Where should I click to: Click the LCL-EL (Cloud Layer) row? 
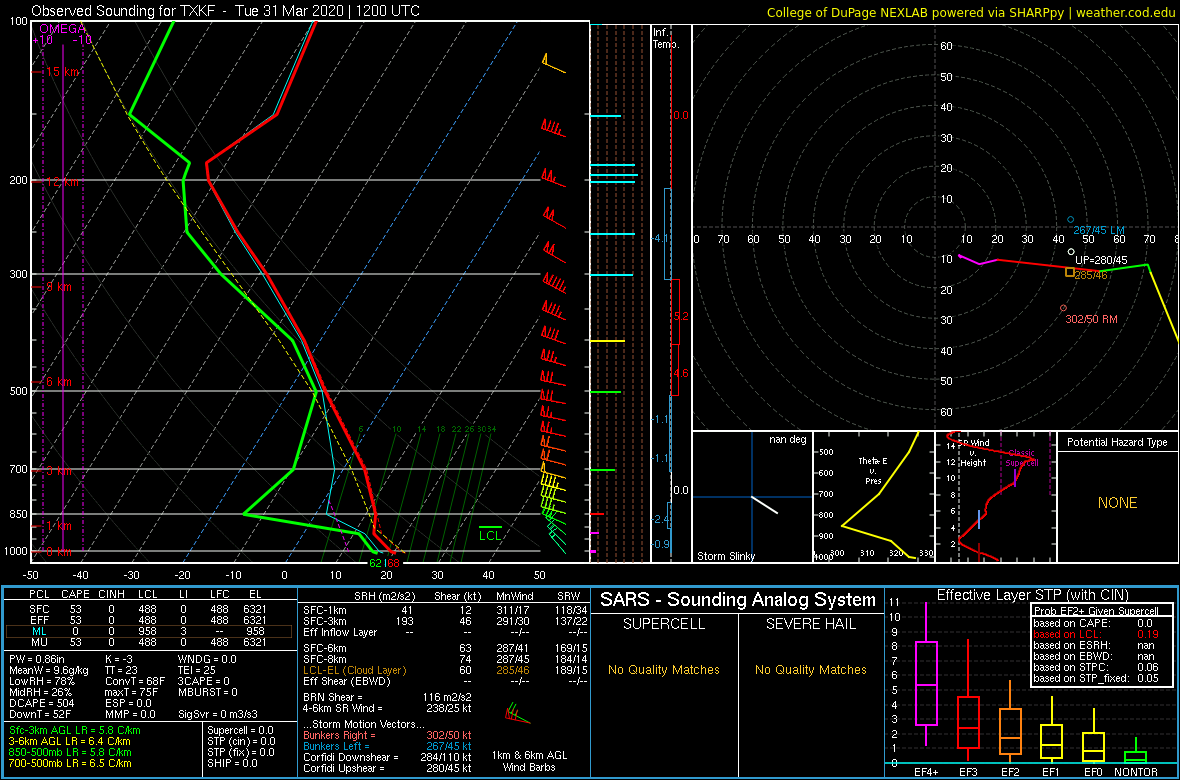(x=444, y=669)
